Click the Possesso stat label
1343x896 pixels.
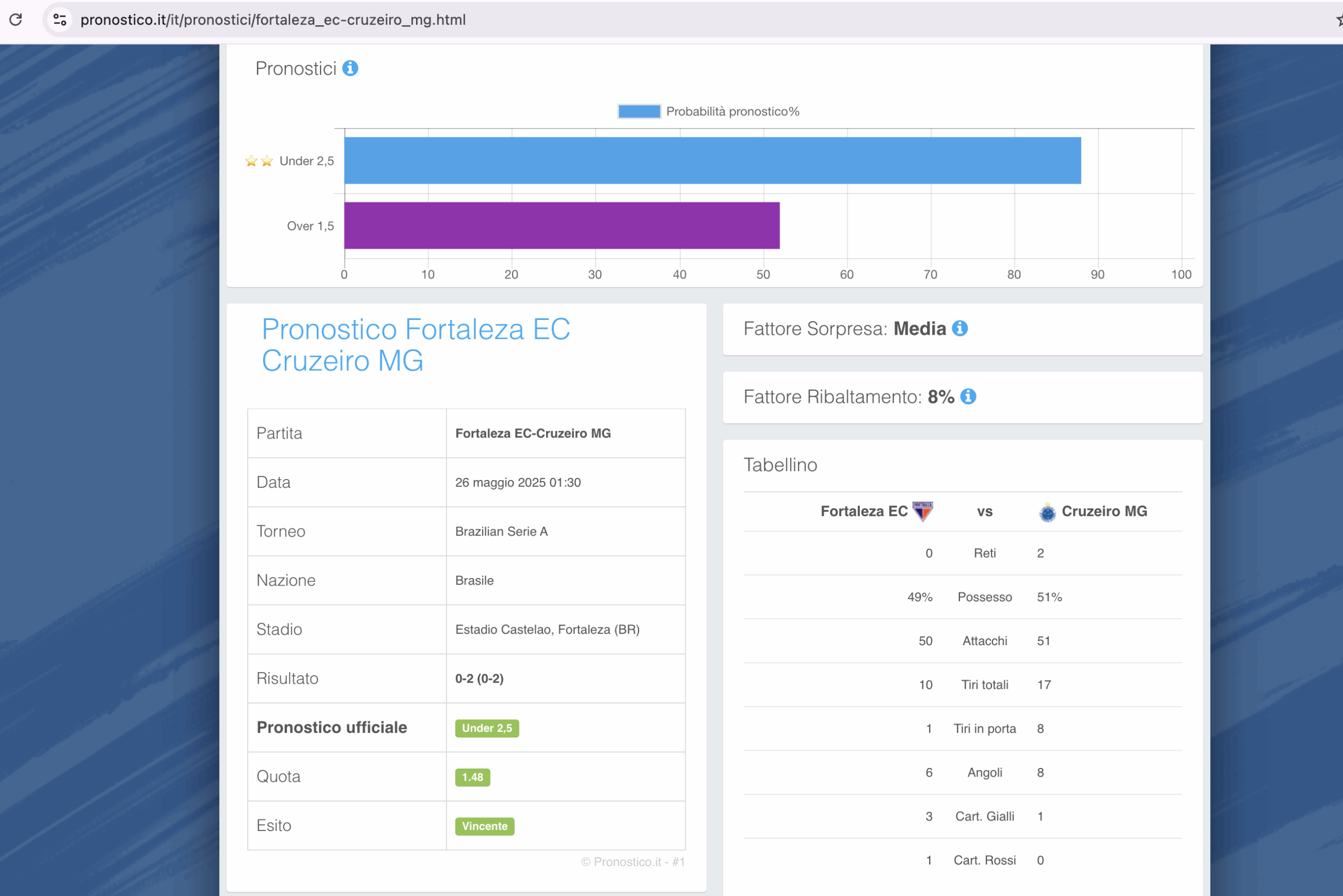(985, 597)
